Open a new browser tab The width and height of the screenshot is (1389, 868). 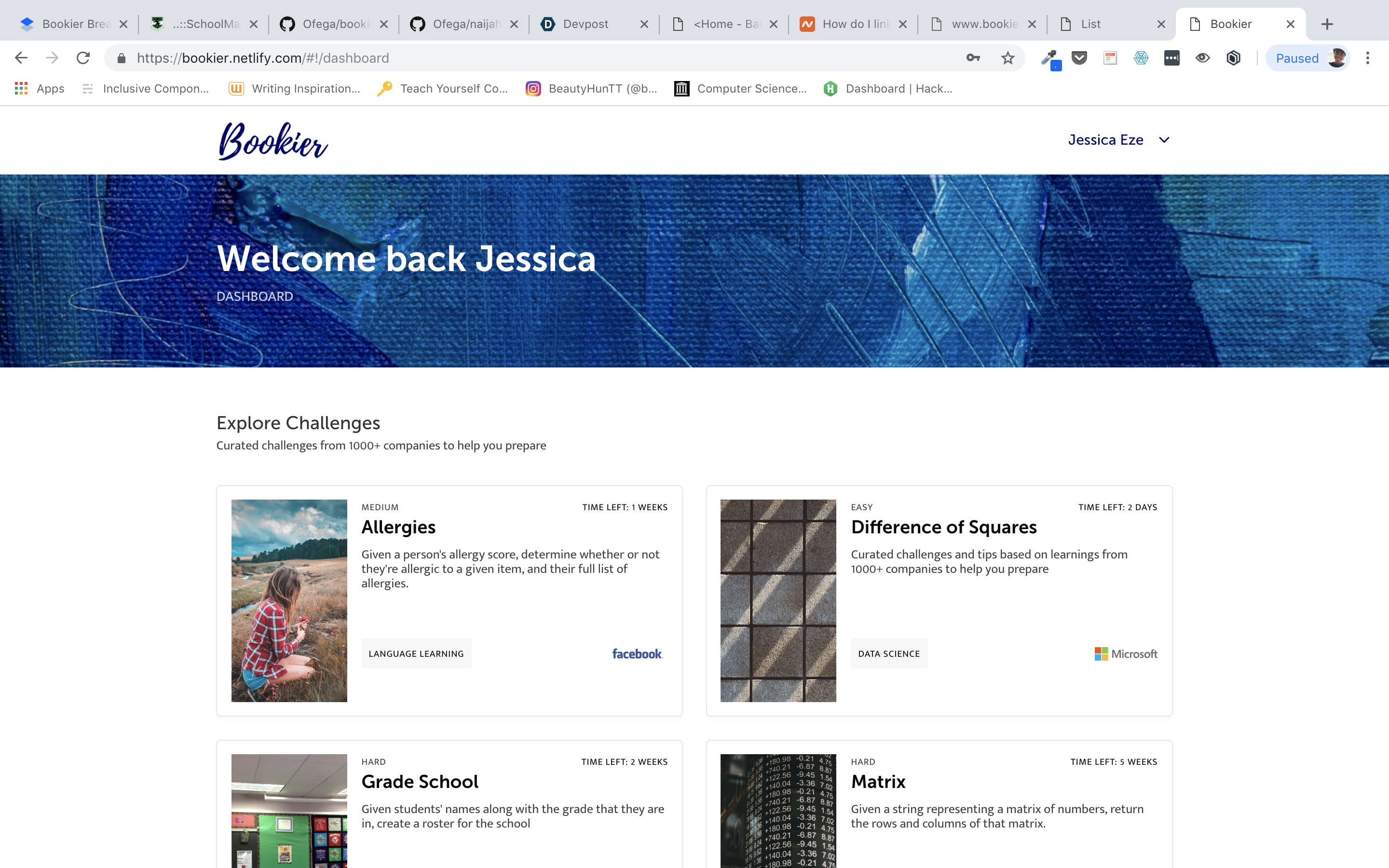pyautogui.click(x=1327, y=24)
